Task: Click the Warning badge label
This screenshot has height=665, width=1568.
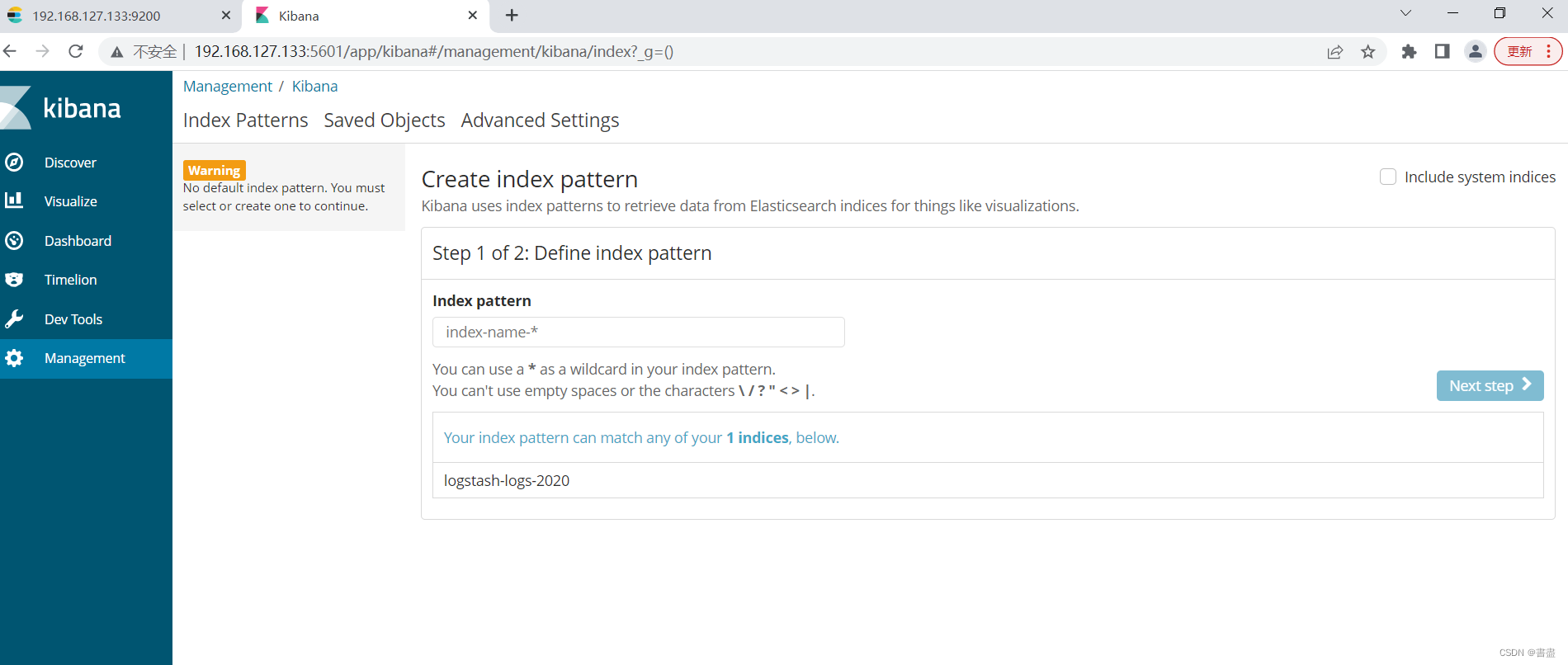Action: point(214,170)
